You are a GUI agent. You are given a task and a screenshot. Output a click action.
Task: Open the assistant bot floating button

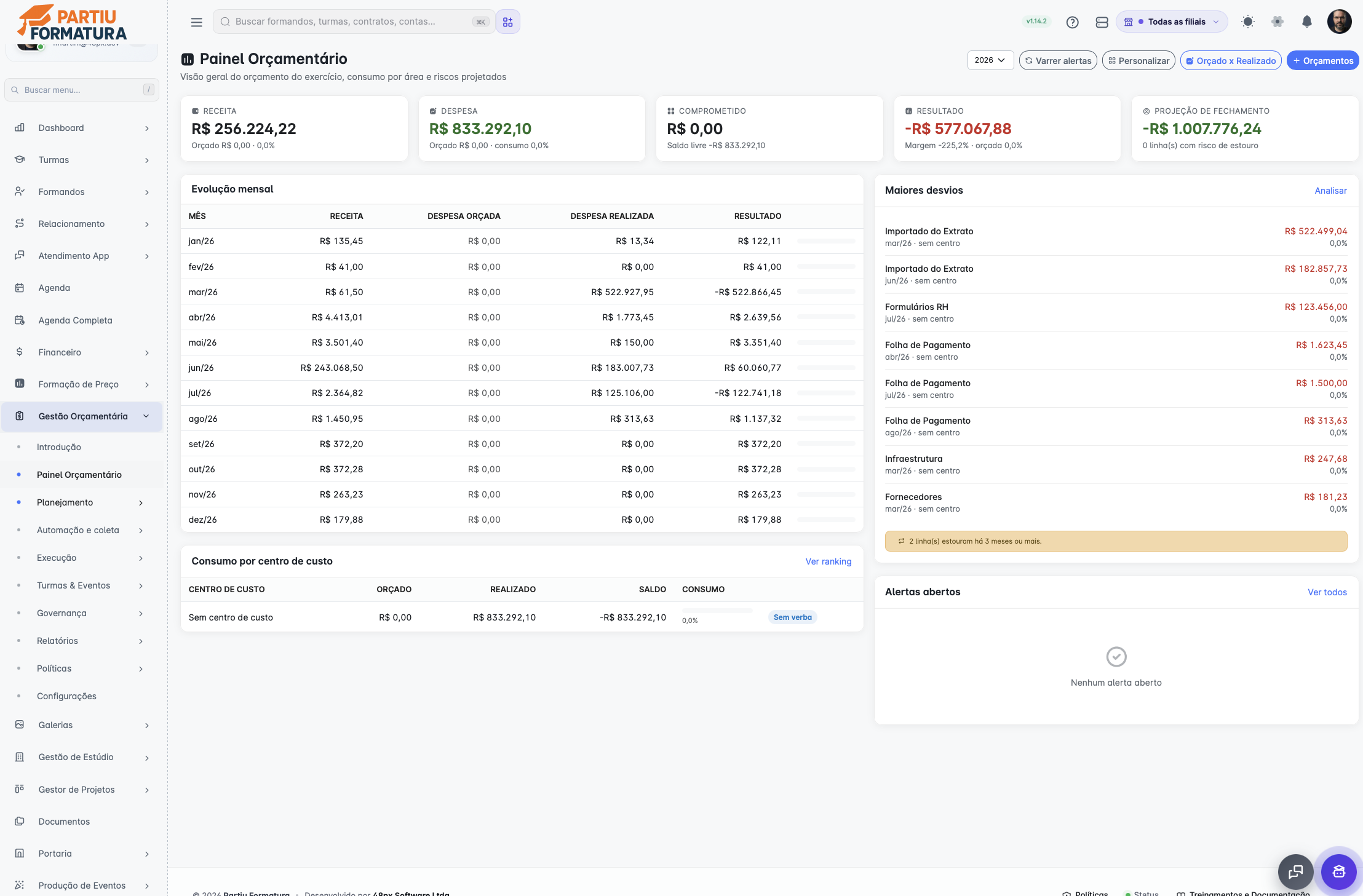1338,871
